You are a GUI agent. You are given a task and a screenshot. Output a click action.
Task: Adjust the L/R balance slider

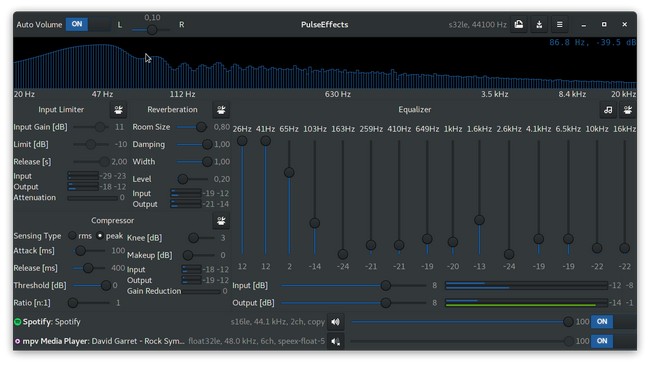tap(151, 30)
